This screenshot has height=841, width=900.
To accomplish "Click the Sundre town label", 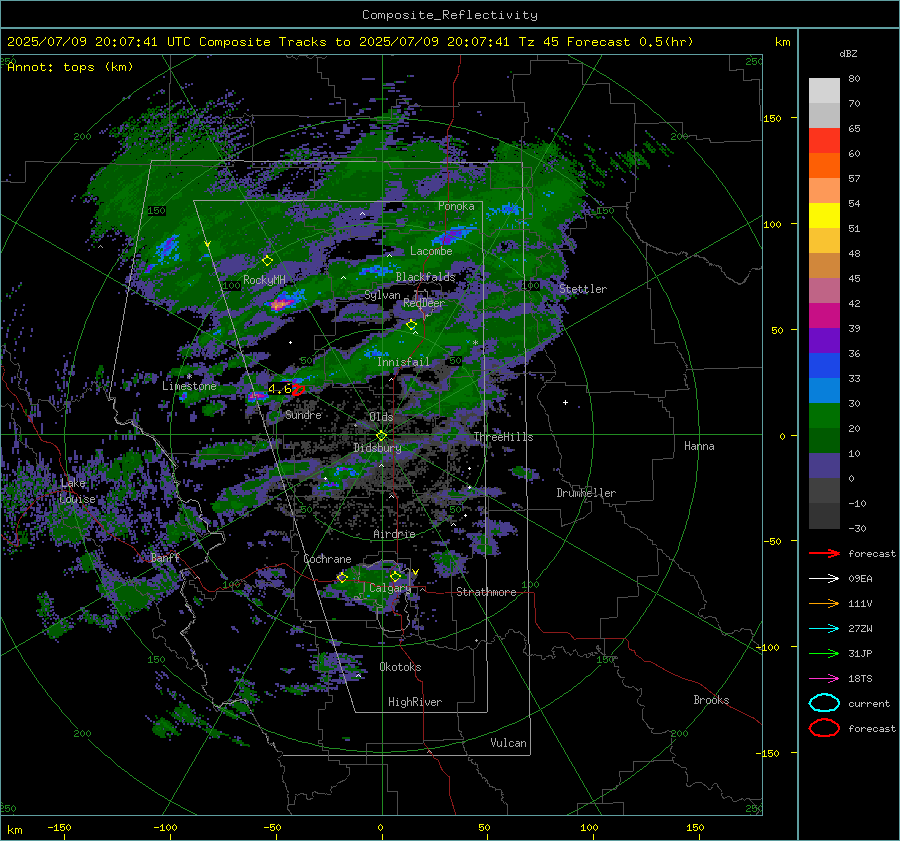I will 303,414.
